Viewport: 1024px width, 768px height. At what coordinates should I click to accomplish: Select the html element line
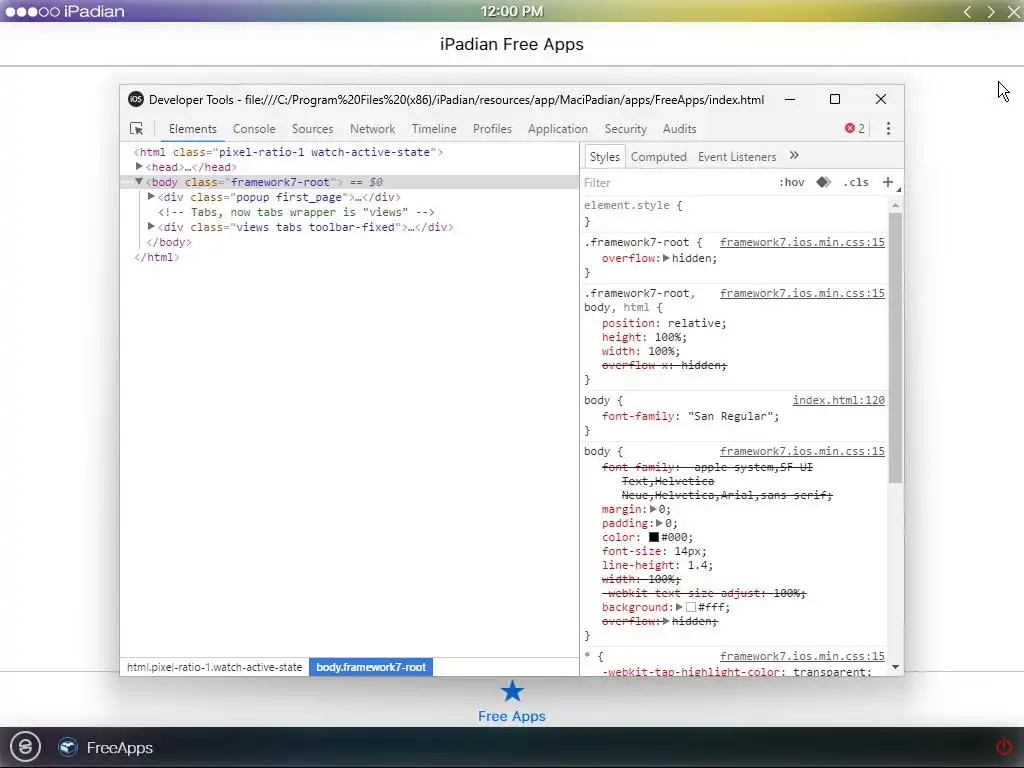289,152
